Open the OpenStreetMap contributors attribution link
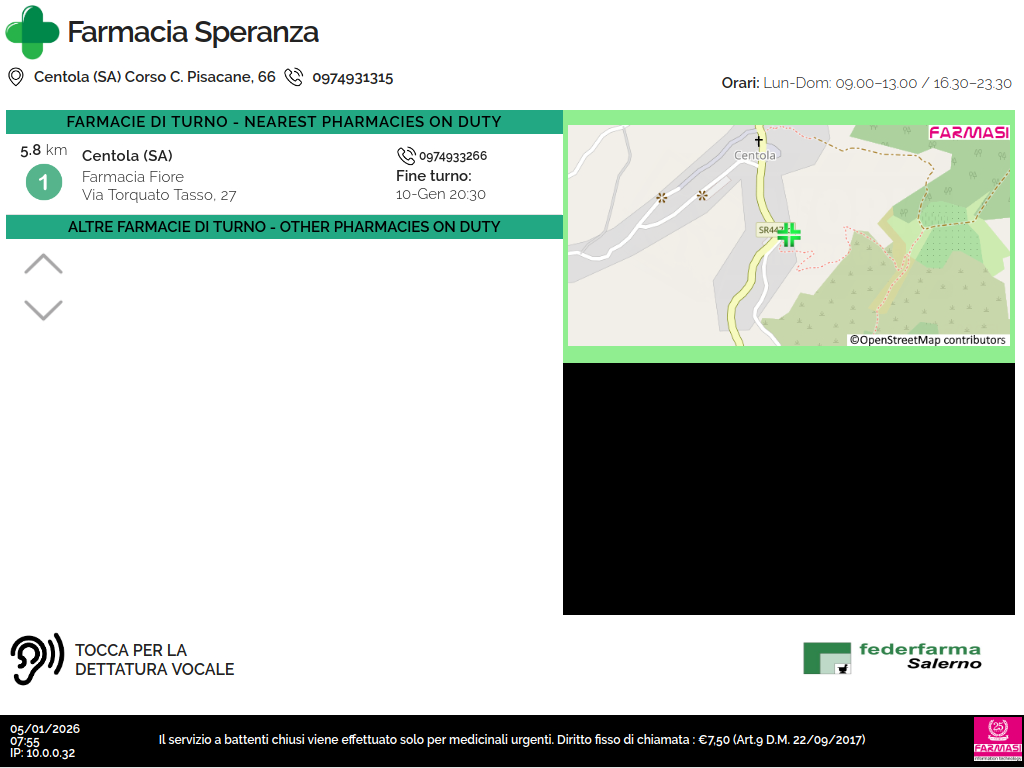Viewport: 1024px width, 768px height. pyautogui.click(x=928, y=340)
